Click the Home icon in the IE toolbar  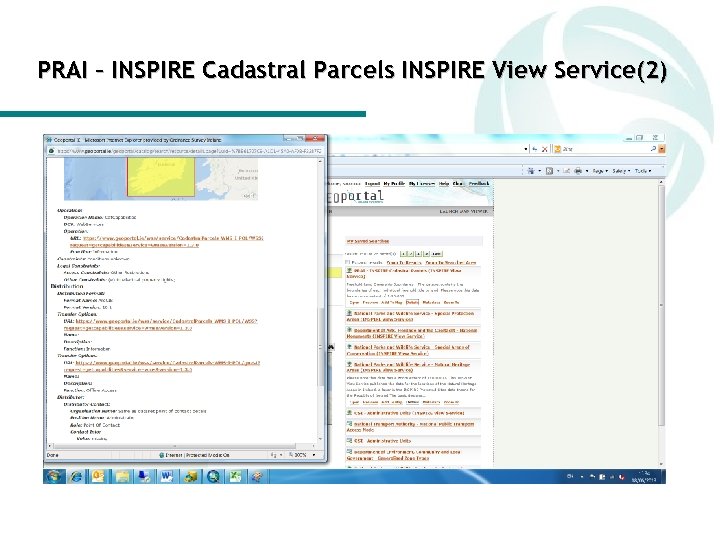click(x=531, y=171)
